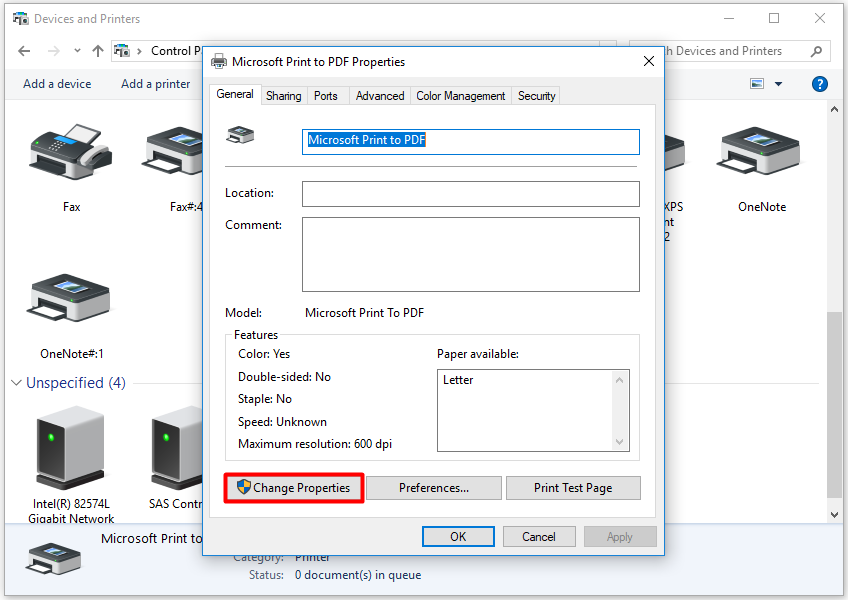The width and height of the screenshot is (848, 600).
Task: Select the Fax printer icon
Action: (x=71, y=152)
